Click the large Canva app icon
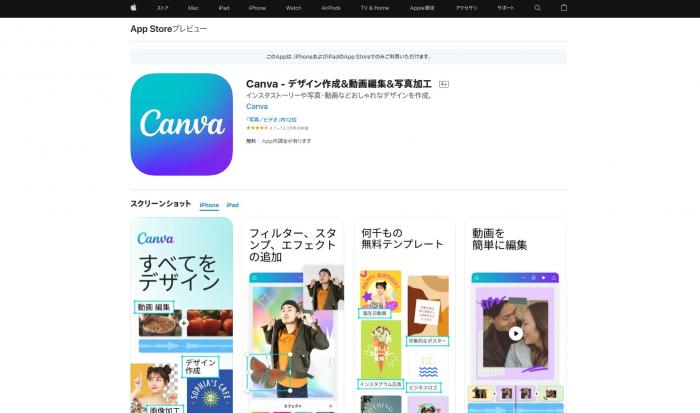Screen dimensions: 700x413 pos(182,125)
